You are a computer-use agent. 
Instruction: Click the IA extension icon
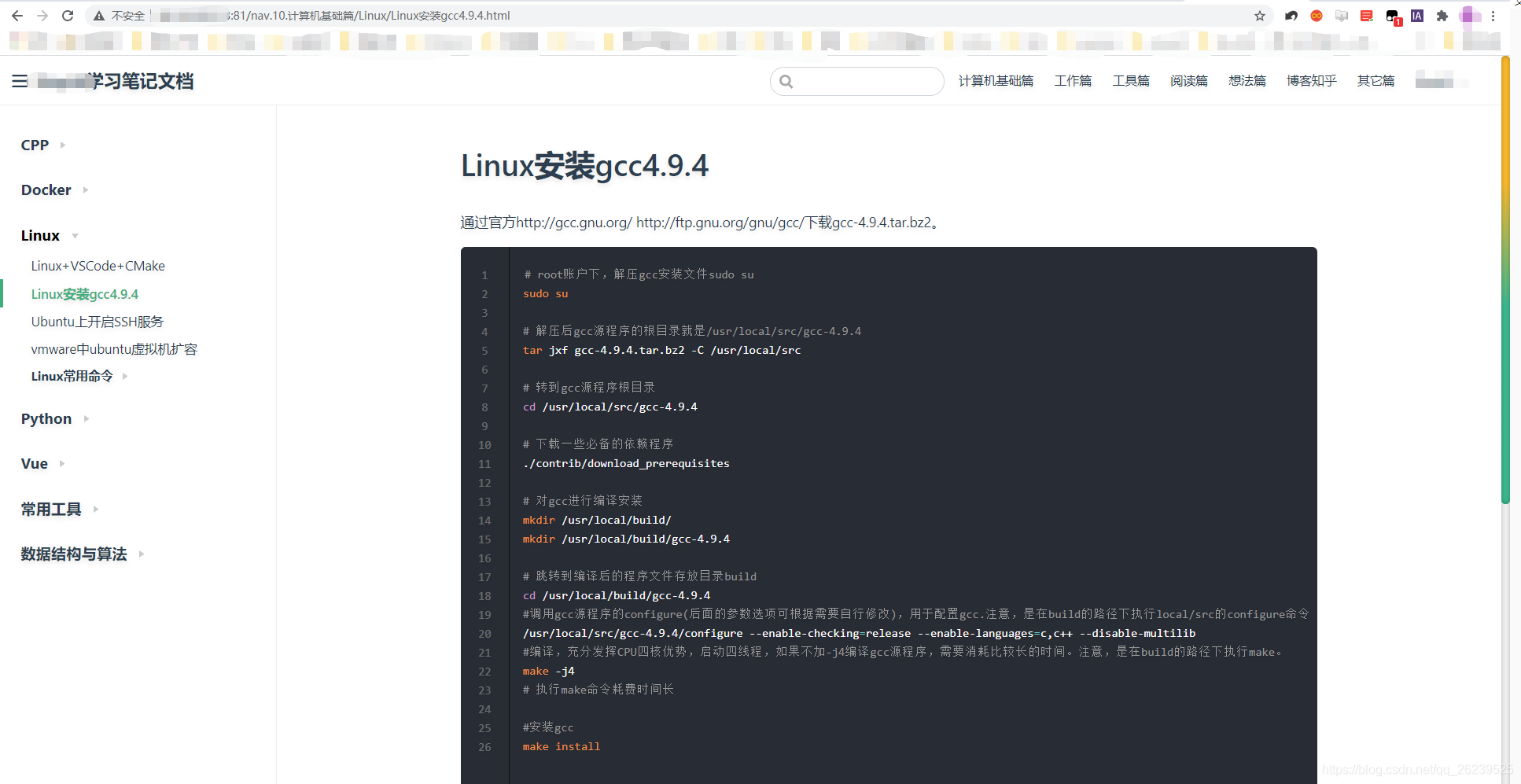(x=1417, y=16)
